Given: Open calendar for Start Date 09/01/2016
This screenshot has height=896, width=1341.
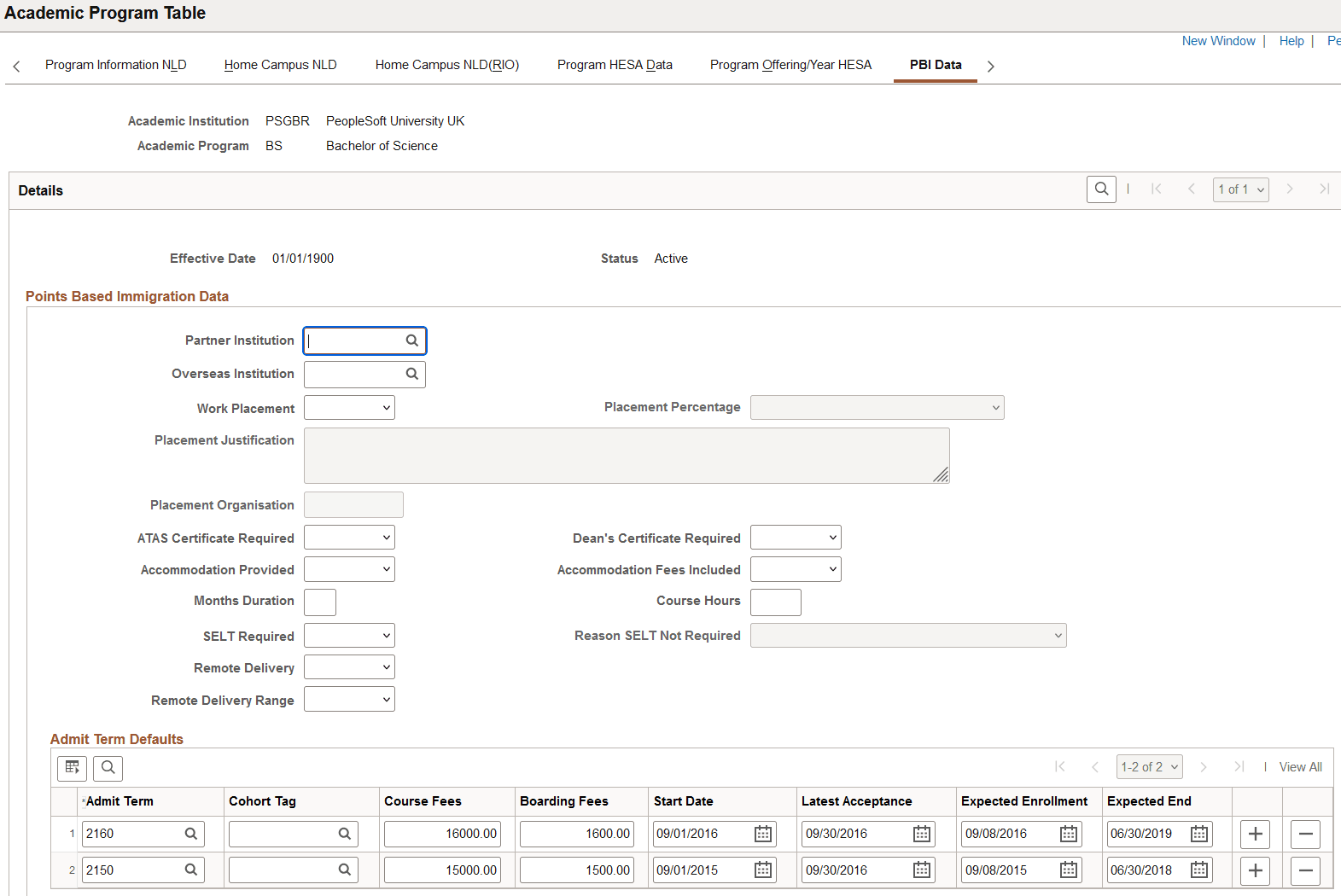Looking at the screenshot, I should (x=763, y=834).
